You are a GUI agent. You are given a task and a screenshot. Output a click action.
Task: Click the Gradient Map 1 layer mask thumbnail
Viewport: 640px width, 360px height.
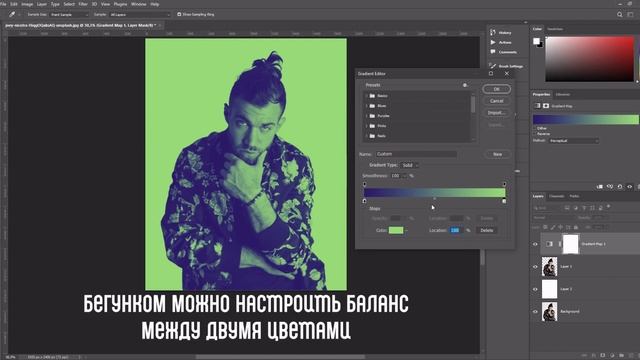tap(571, 244)
